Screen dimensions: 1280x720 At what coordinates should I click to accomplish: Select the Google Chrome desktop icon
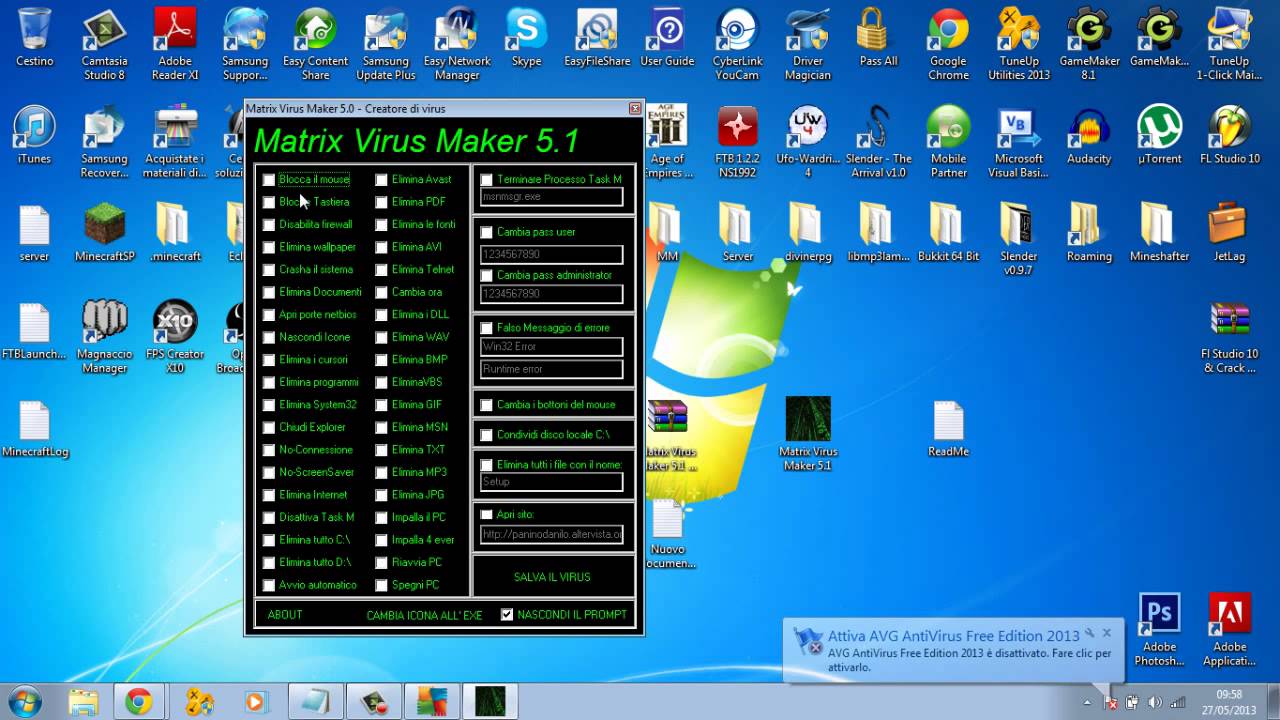click(948, 45)
